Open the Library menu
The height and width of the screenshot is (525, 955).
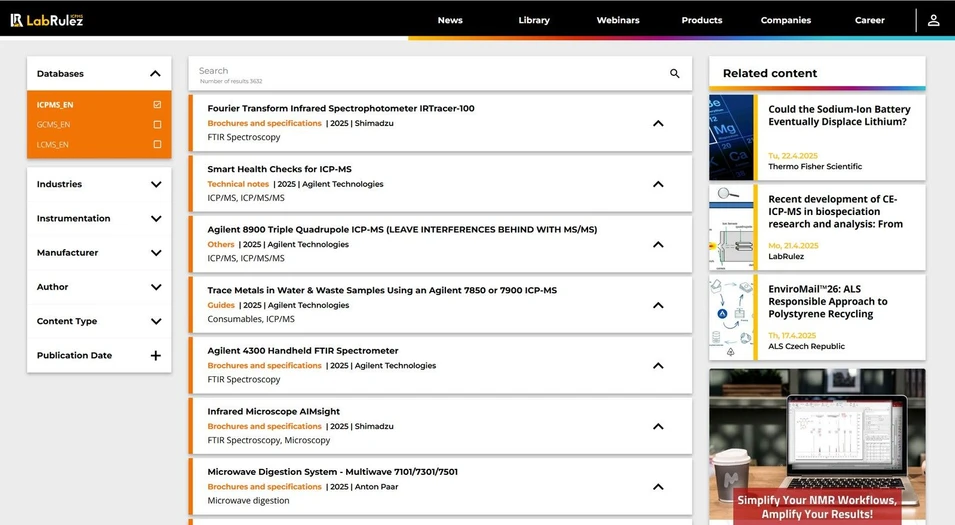[534, 20]
